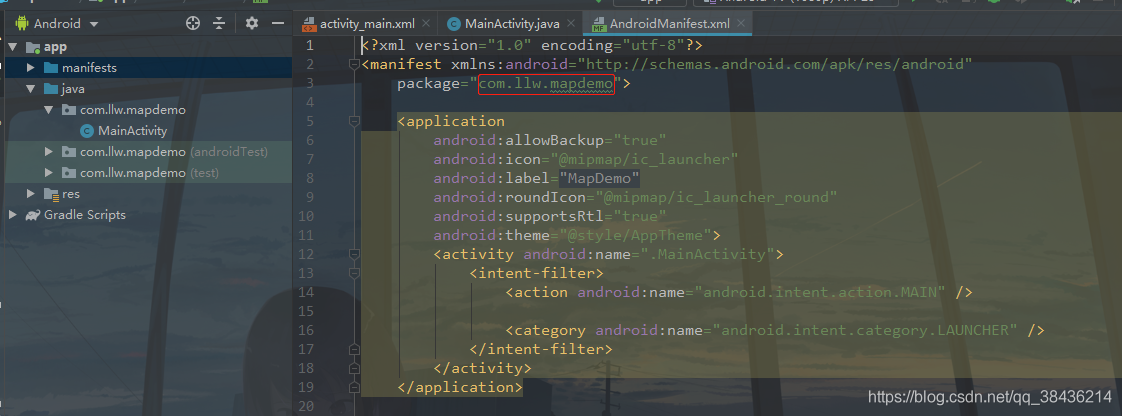
Task: Open the Project panel gear settings
Action: point(252,23)
